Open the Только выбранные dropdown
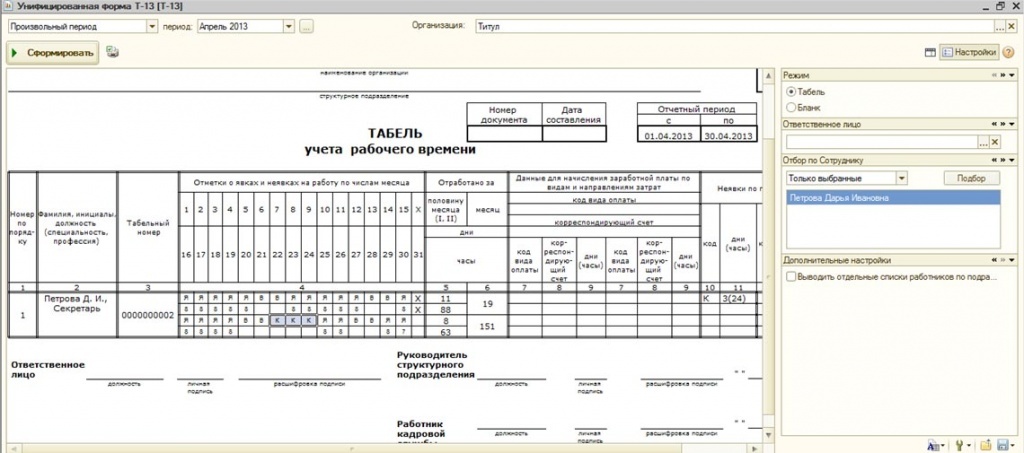 [901, 178]
